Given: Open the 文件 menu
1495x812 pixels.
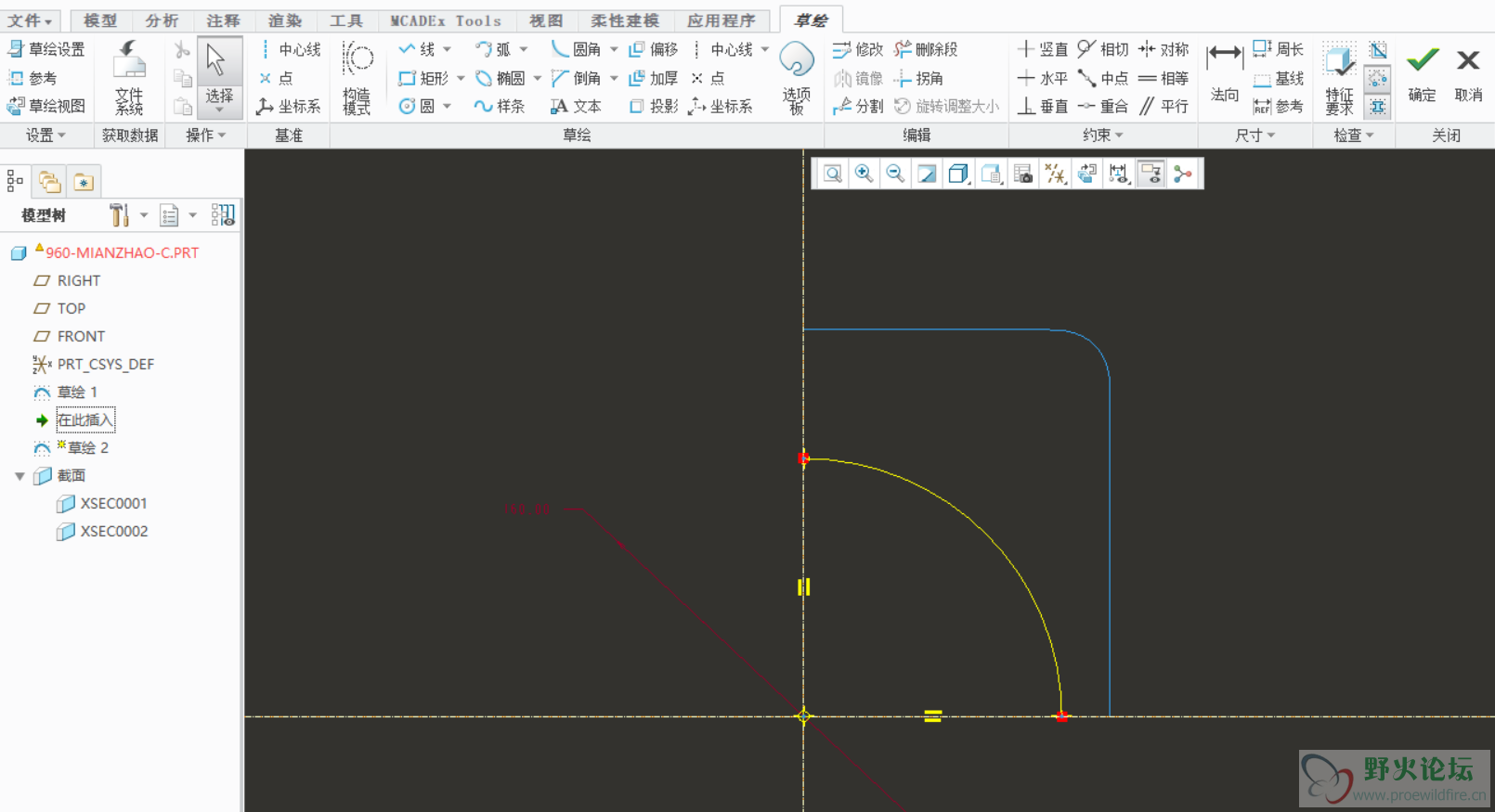Looking at the screenshot, I should tap(31, 20).
